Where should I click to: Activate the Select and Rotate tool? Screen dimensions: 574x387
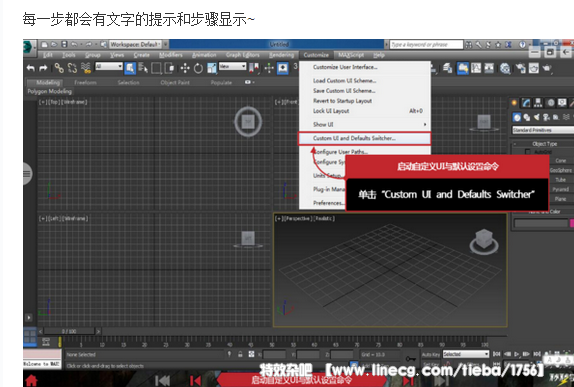click(x=198, y=68)
